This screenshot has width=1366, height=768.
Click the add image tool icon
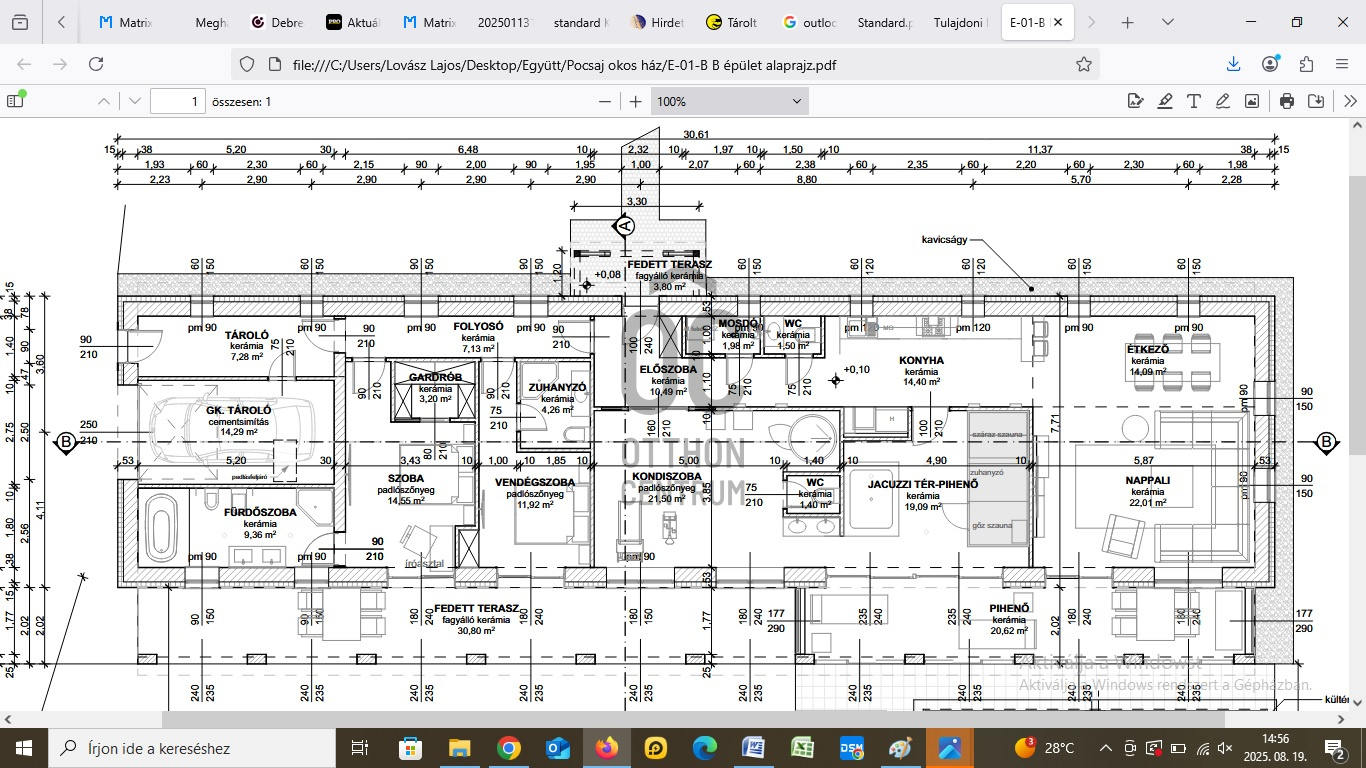pos(1251,101)
